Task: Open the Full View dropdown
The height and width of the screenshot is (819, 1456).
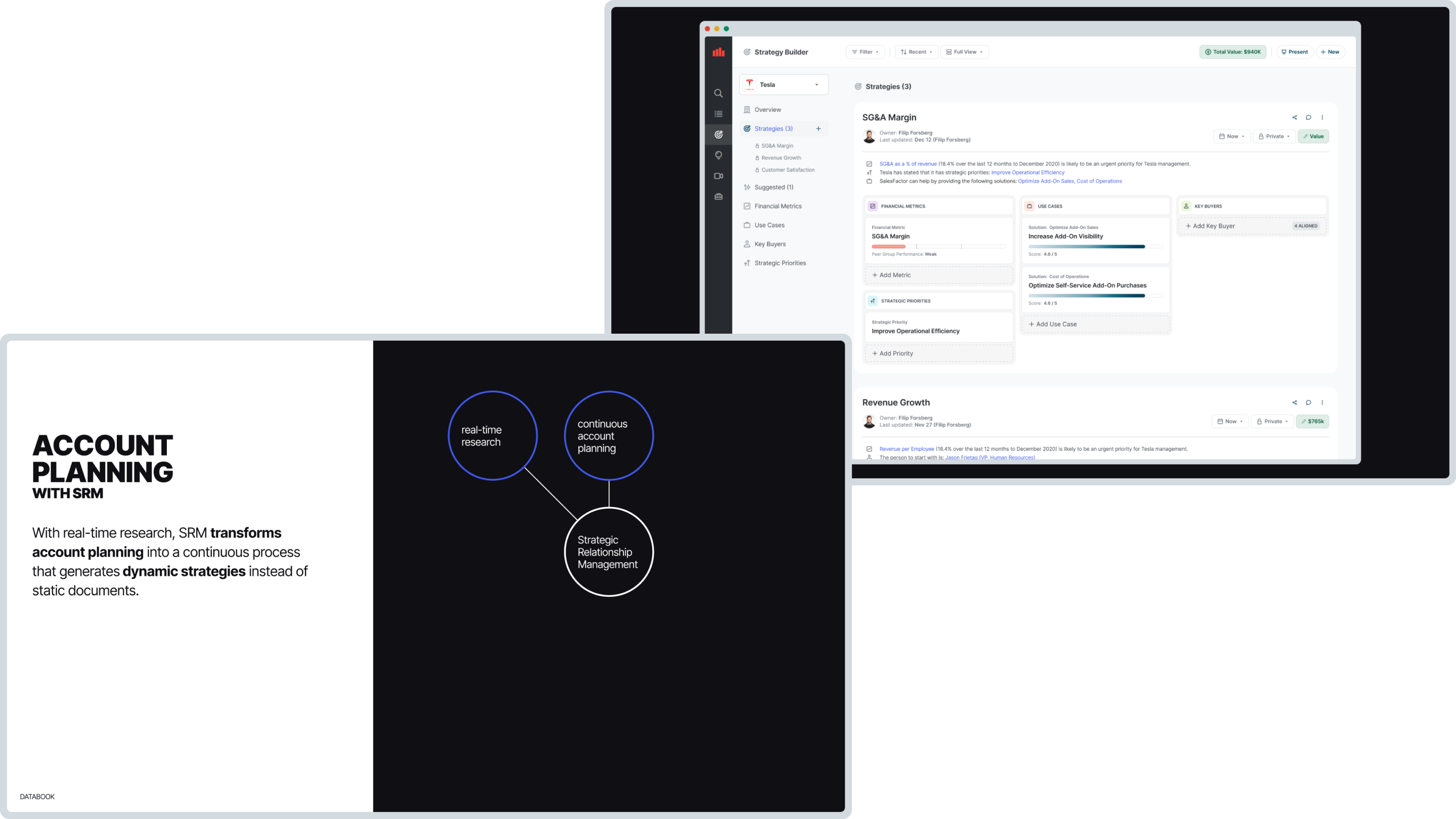Action: pyautogui.click(x=964, y=52)
